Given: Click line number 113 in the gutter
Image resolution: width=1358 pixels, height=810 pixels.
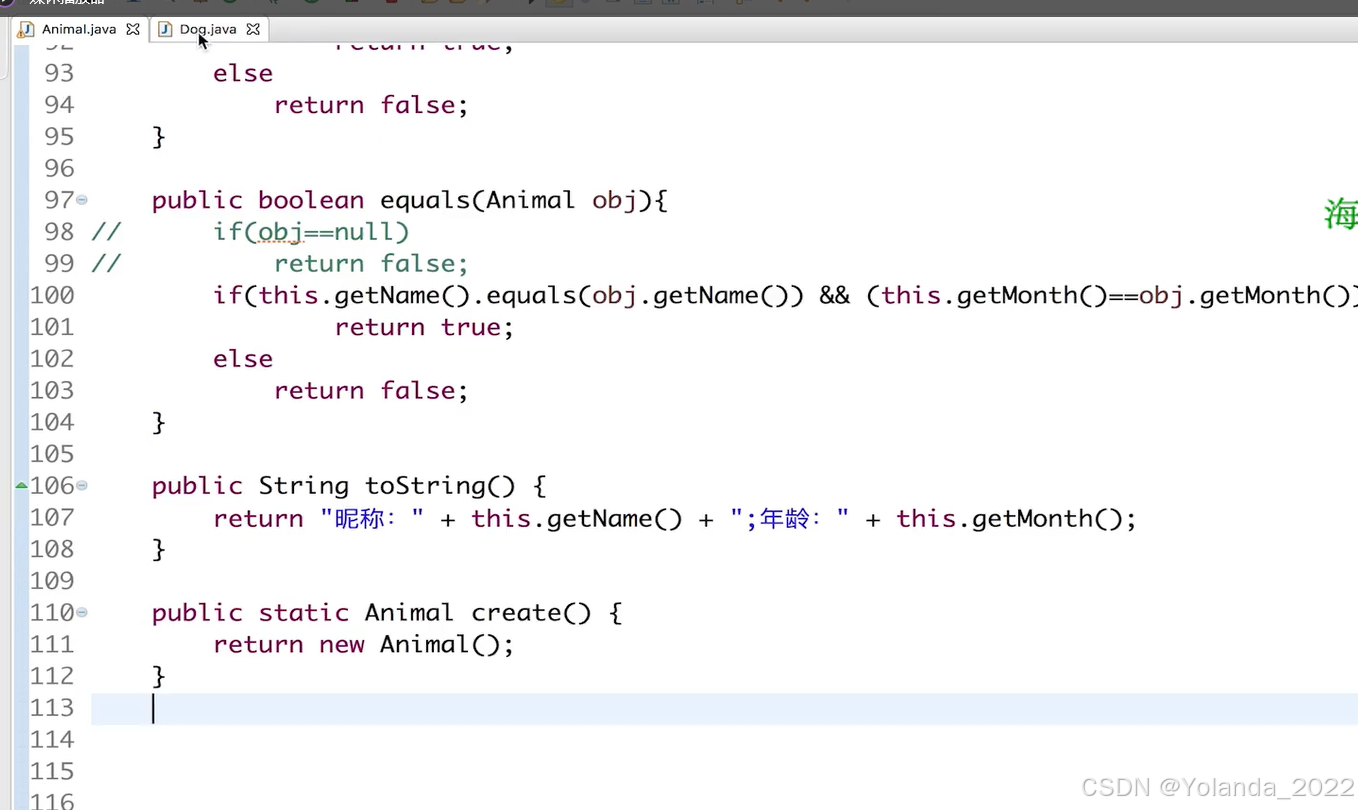Looking at the screenshot, I should pyautogui.click(x=52, y=708).
